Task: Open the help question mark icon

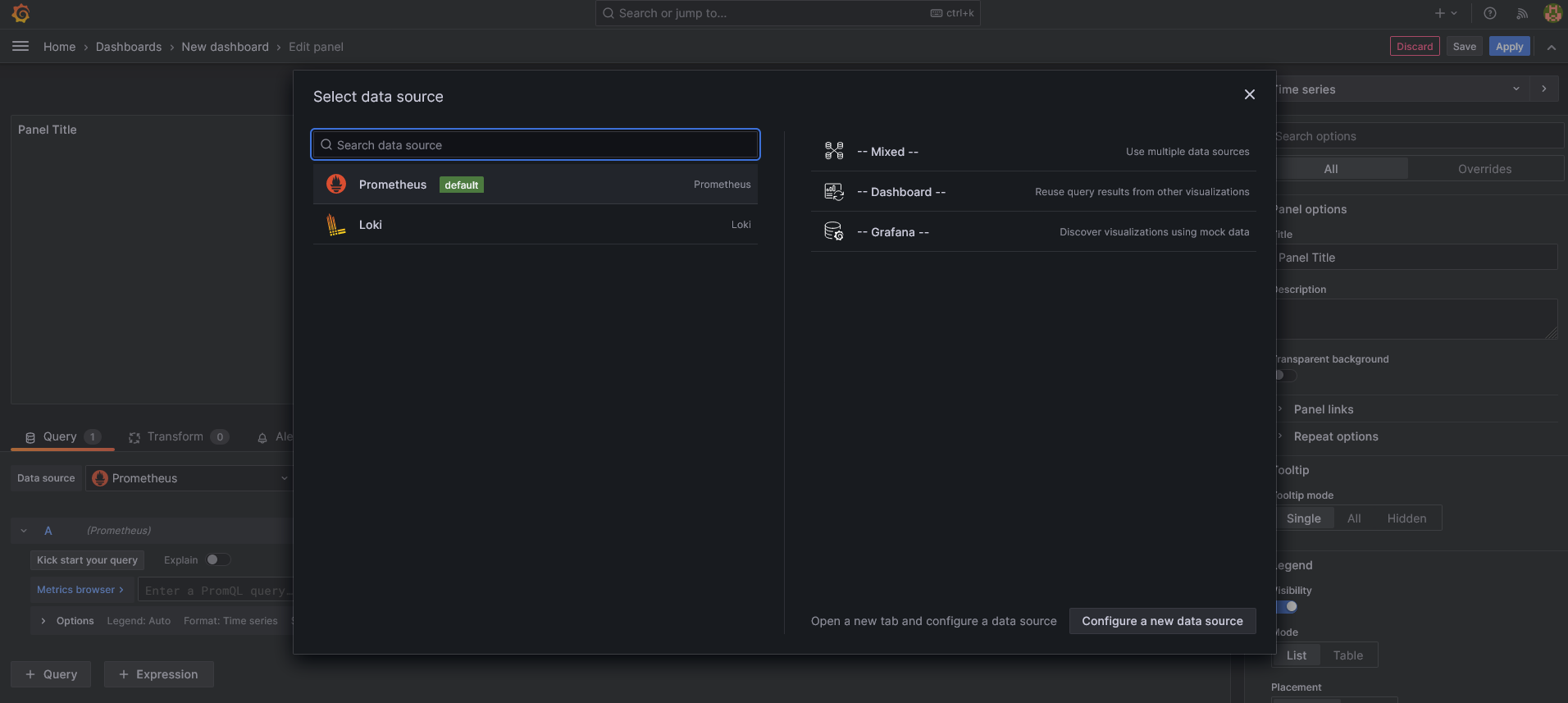Action: point(1490,13)
